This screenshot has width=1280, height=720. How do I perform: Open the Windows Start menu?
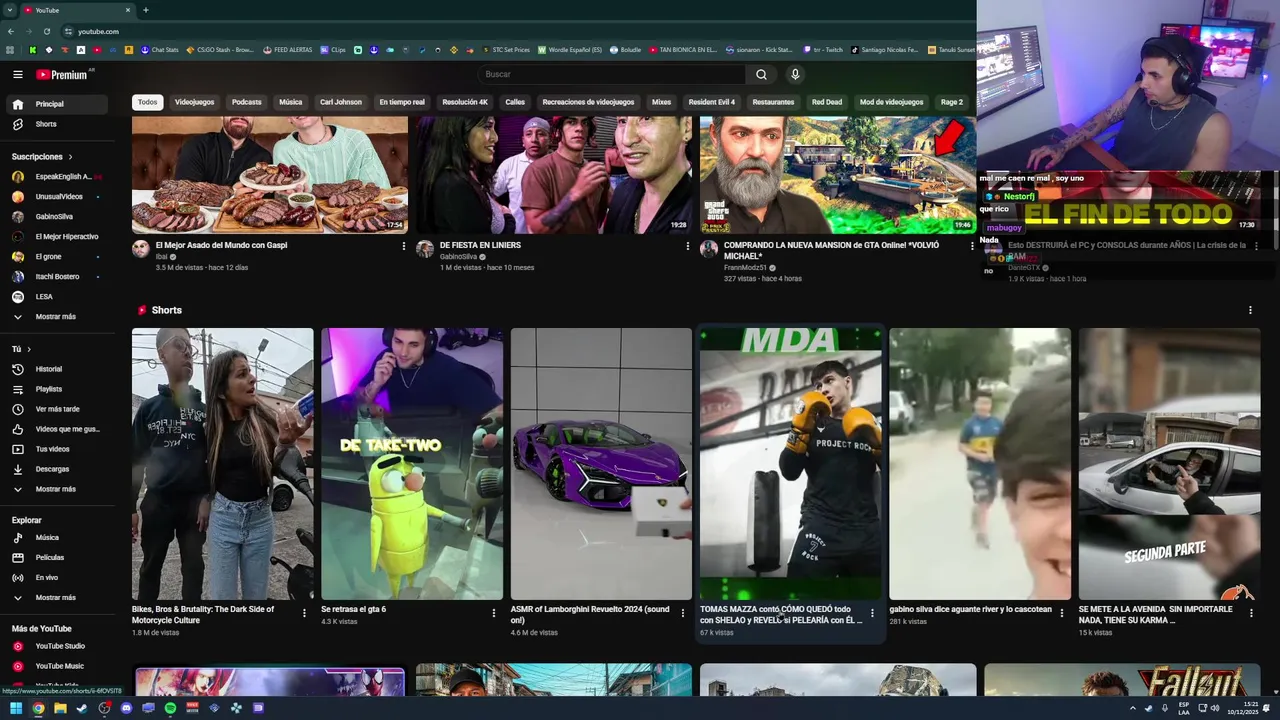16,708
